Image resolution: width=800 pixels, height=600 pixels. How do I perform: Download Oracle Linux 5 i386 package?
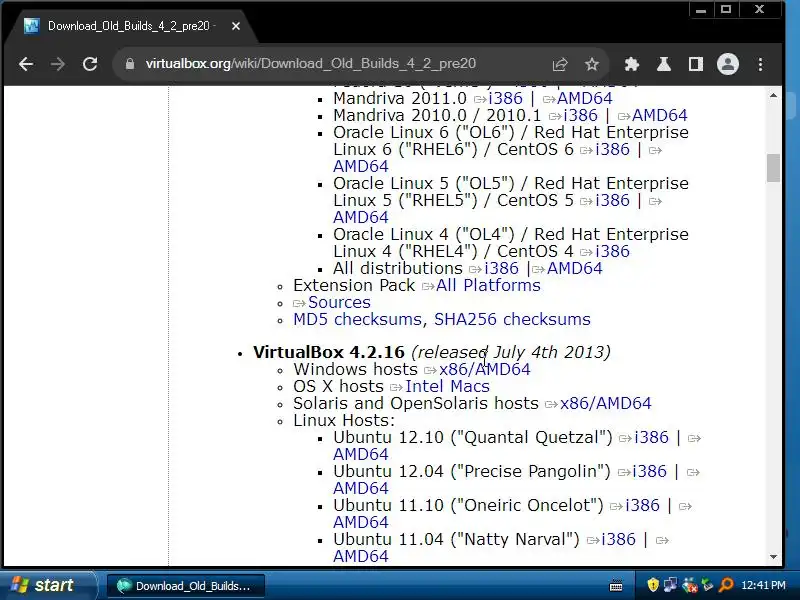tap(612, 201)
